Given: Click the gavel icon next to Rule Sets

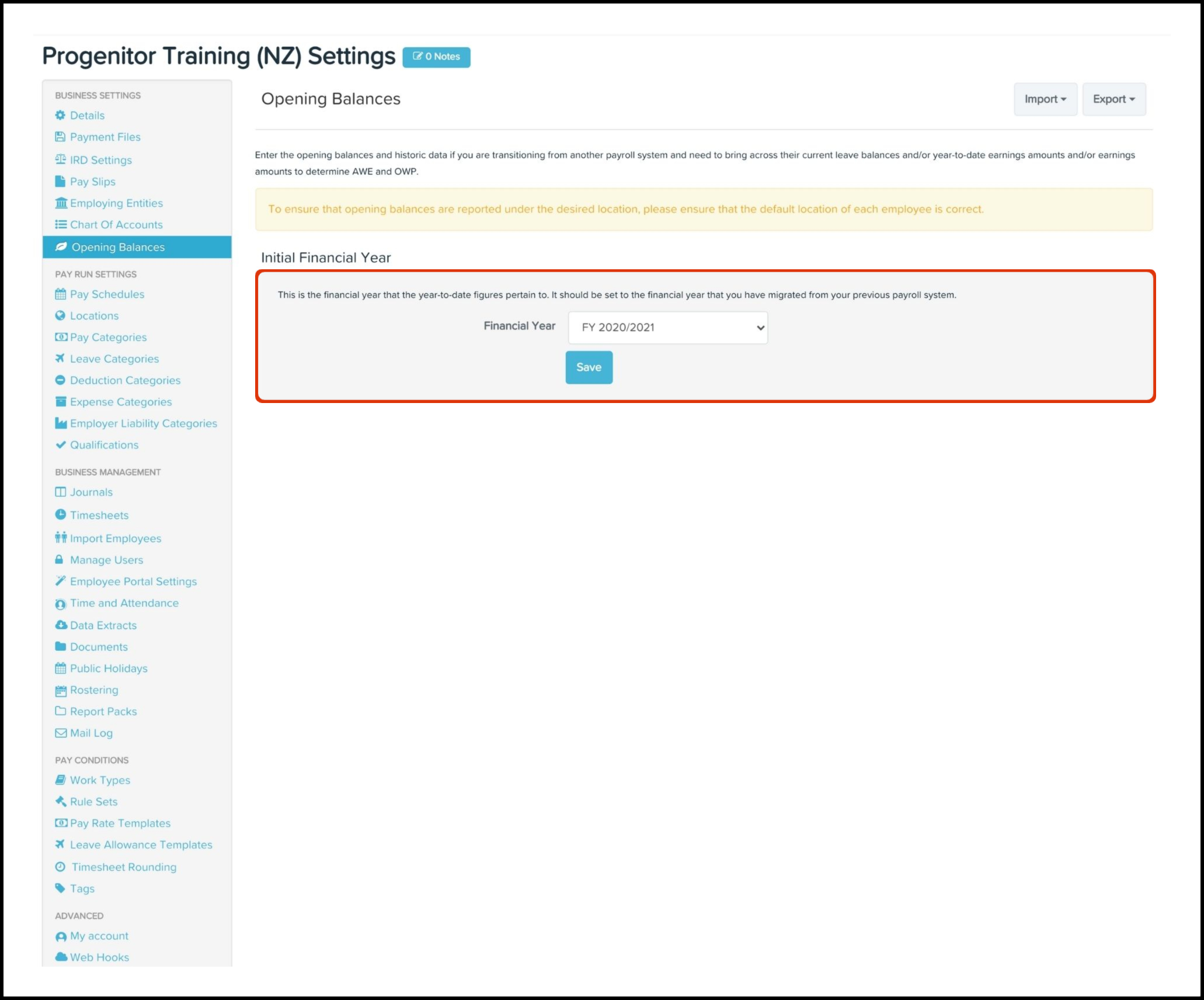Looking at the screenshot, I should (x=60, y=801).
